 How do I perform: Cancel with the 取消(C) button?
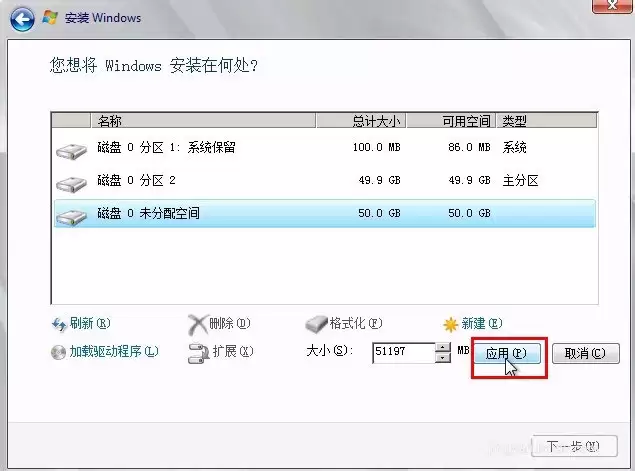click(x=586, y=354)
